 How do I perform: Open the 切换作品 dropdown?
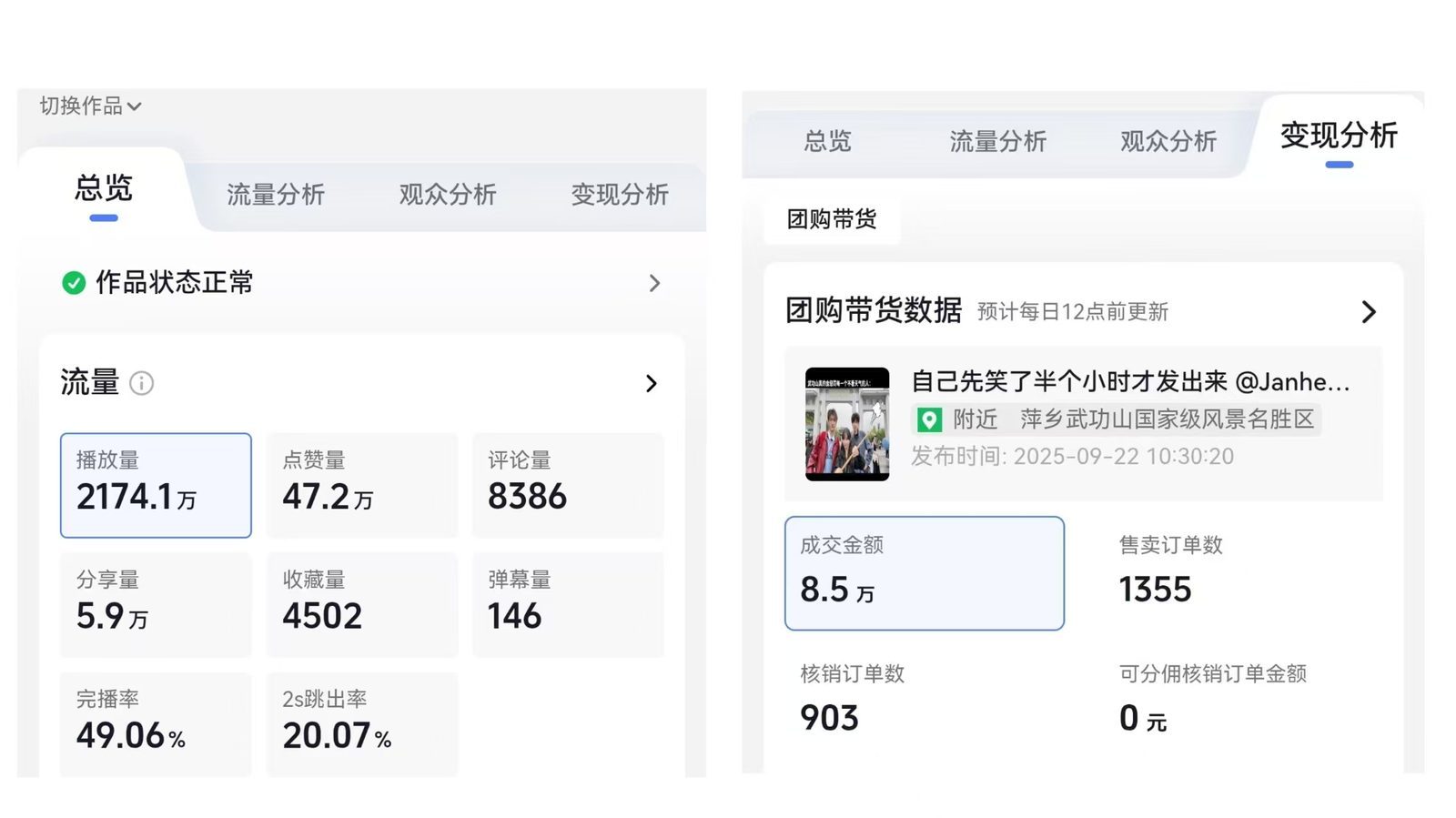(90, 106)
